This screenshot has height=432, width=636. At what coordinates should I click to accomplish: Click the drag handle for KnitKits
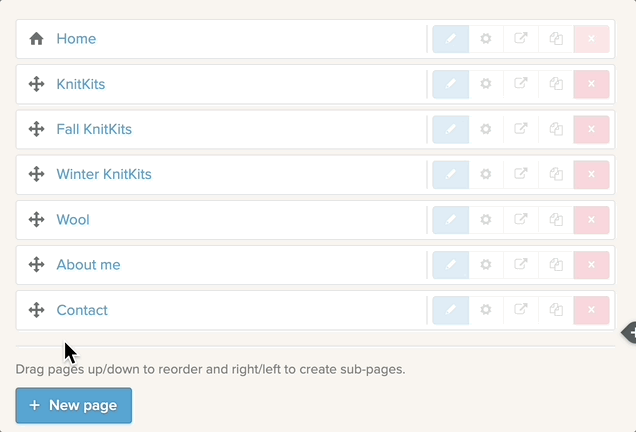pos(37,84)
